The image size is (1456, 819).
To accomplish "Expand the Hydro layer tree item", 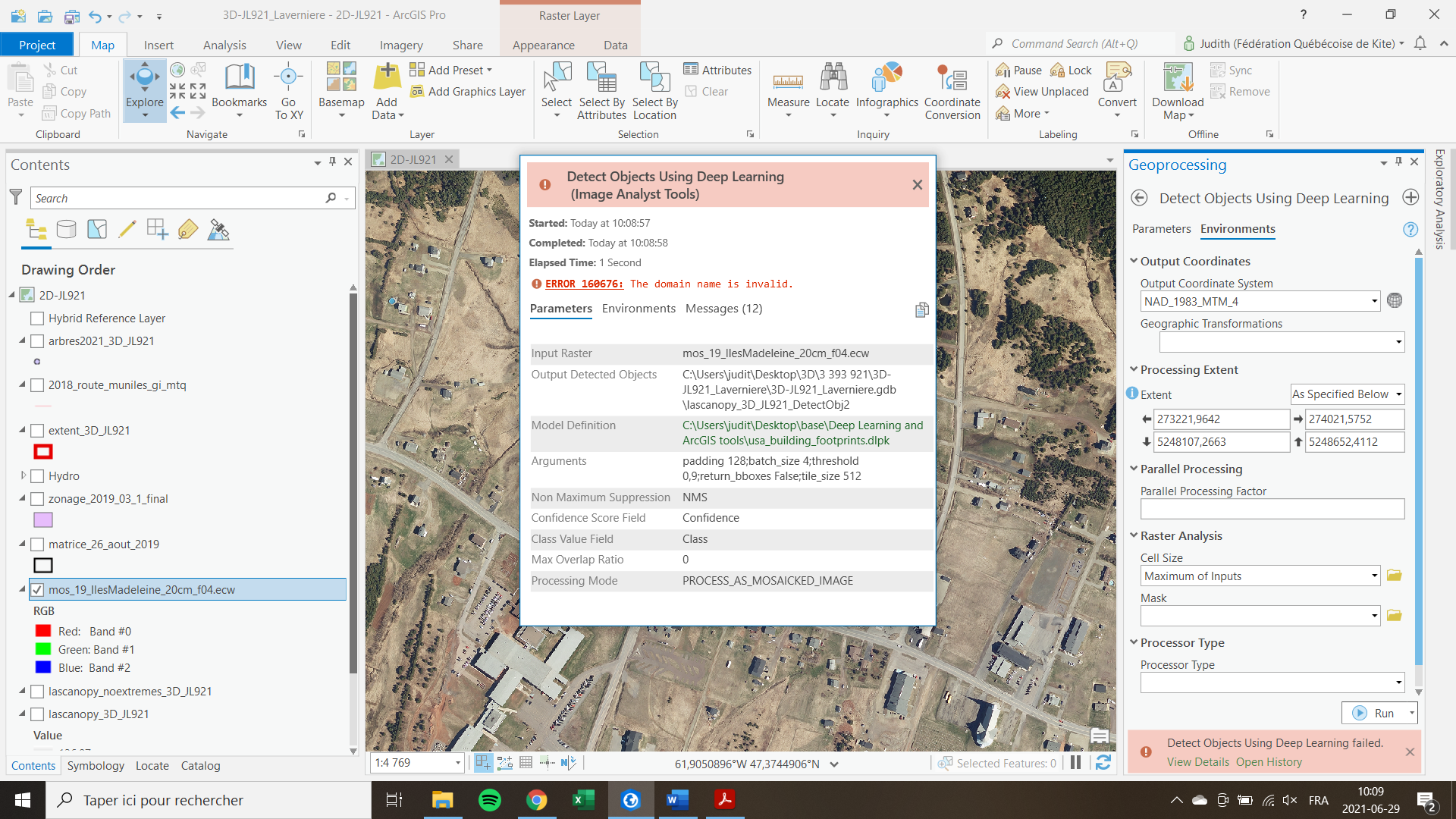I will 21,475.
